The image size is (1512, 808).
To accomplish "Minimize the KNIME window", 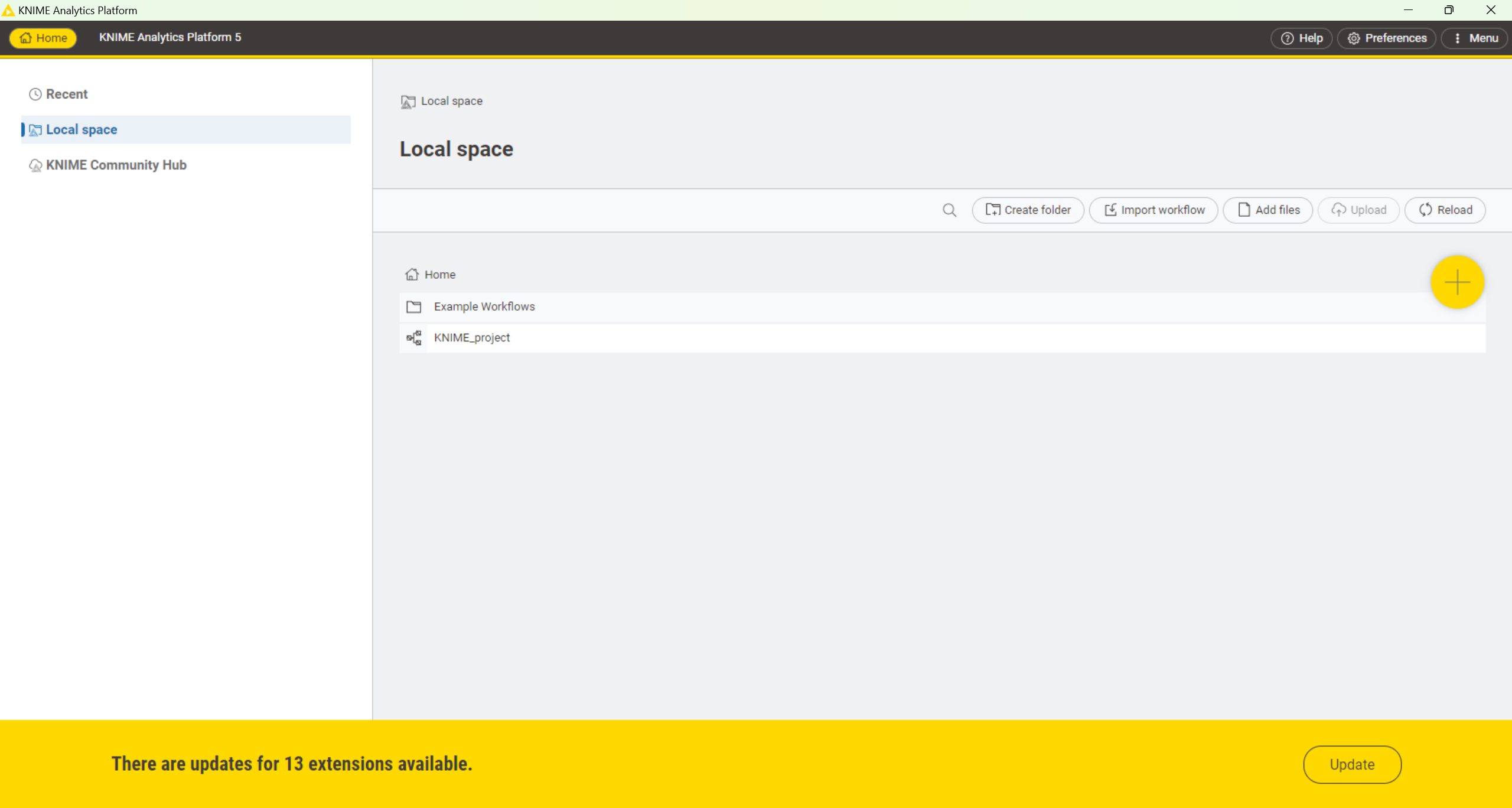I will click(x=1408, y=10).
